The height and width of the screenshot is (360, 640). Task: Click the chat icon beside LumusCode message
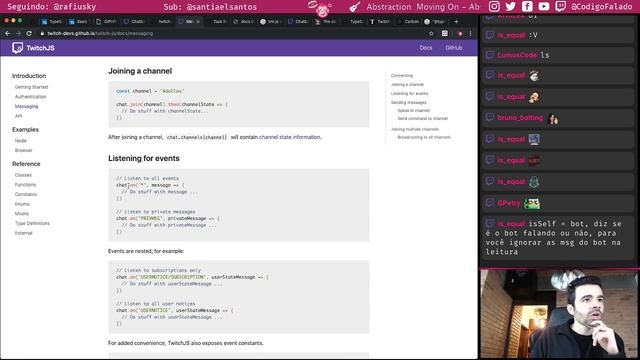[x=490, y=55]
